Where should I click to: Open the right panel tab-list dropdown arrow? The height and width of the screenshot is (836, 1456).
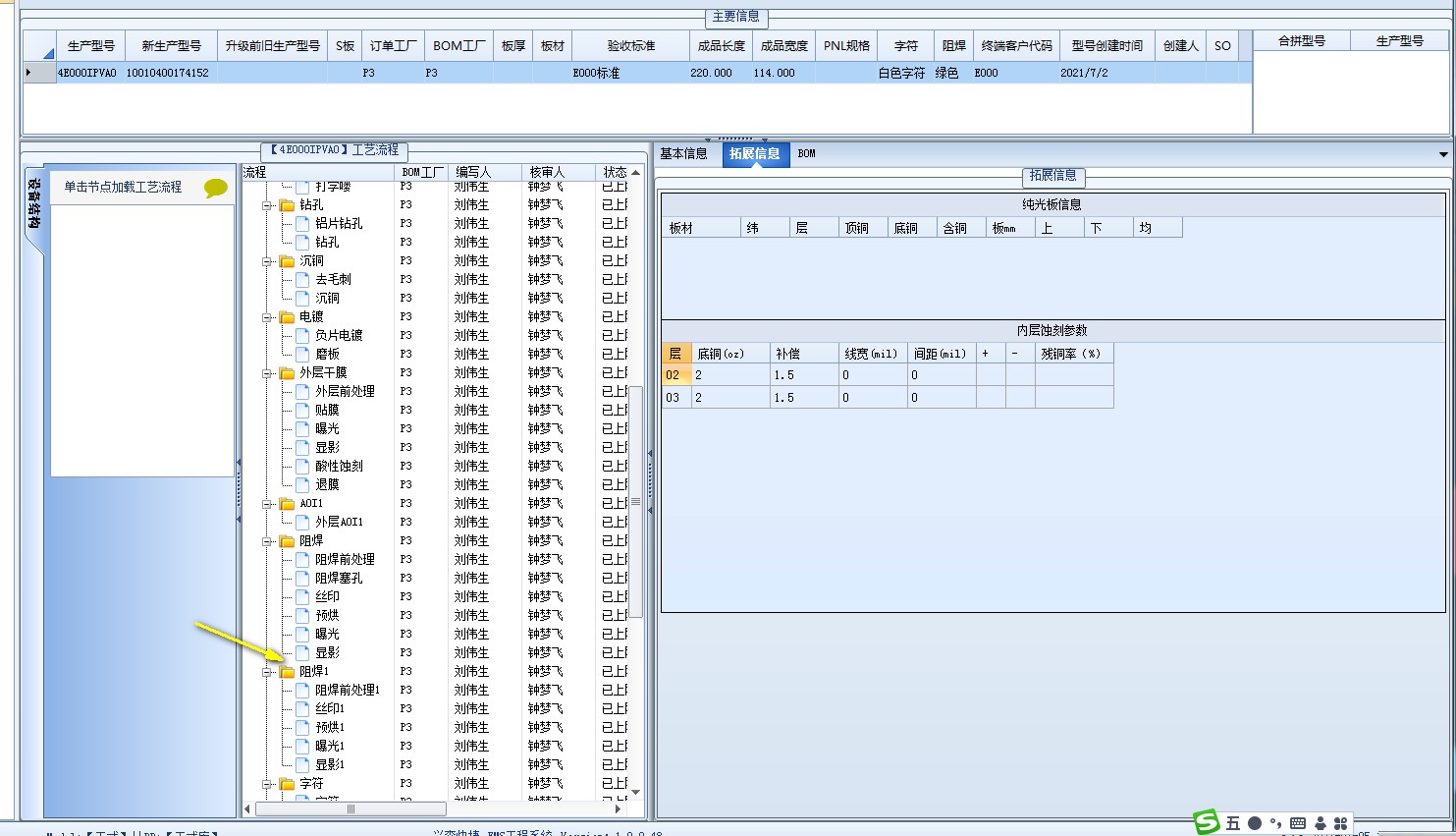pyautogui.click(x=1442, y=154)
